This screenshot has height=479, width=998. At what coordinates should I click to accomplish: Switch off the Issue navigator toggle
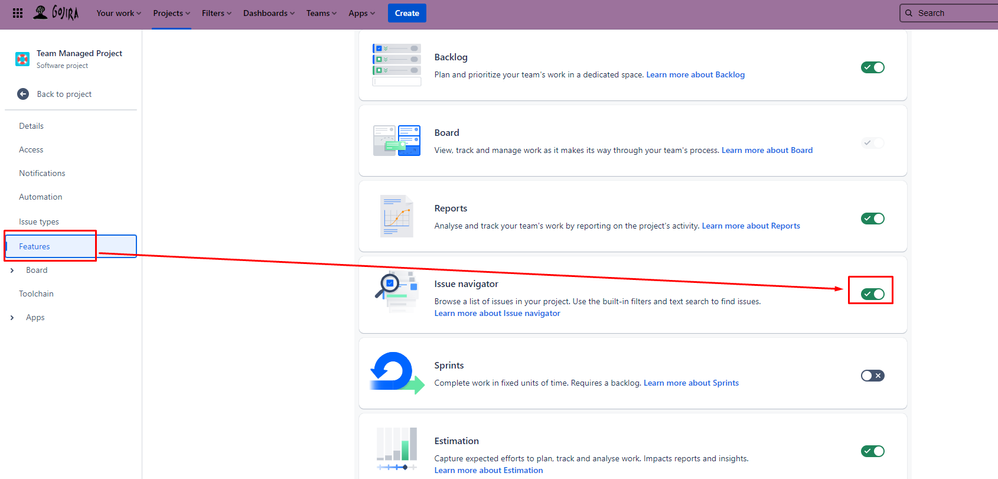(x=873, y=294)
